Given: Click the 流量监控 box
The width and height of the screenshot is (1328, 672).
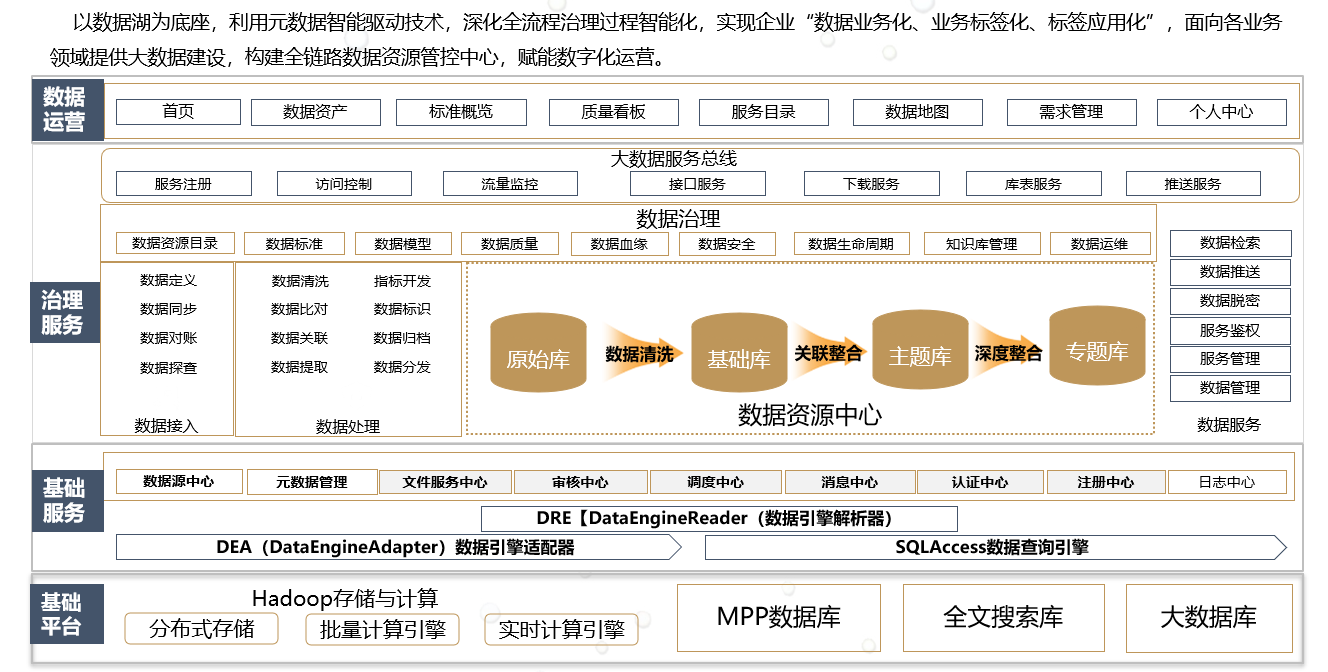Looking at the screenshot, I should (x=510, y=184).
